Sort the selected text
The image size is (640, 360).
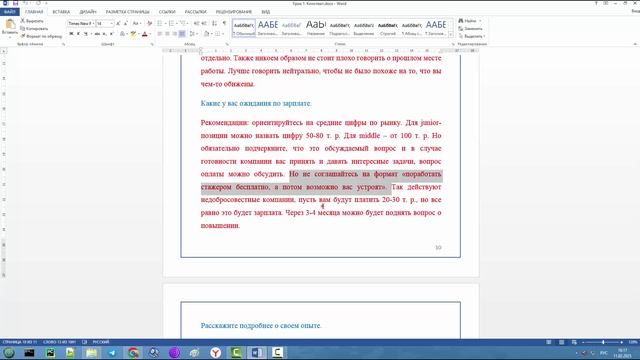pos(214,24)
